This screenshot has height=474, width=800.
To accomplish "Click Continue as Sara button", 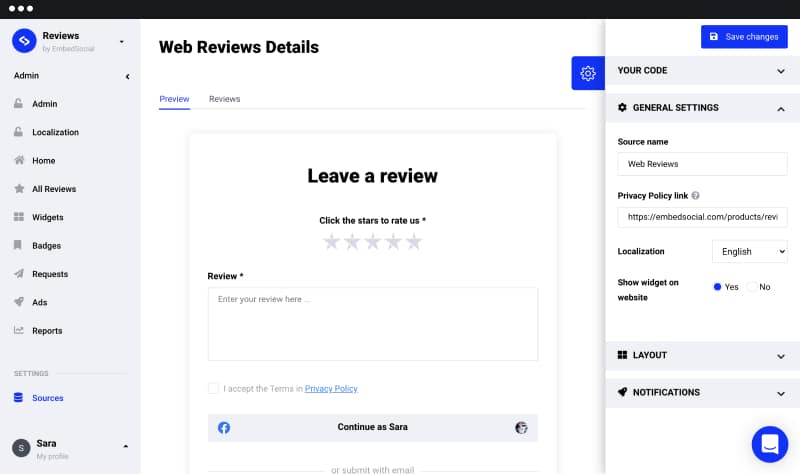I will [x=372, y=428].
